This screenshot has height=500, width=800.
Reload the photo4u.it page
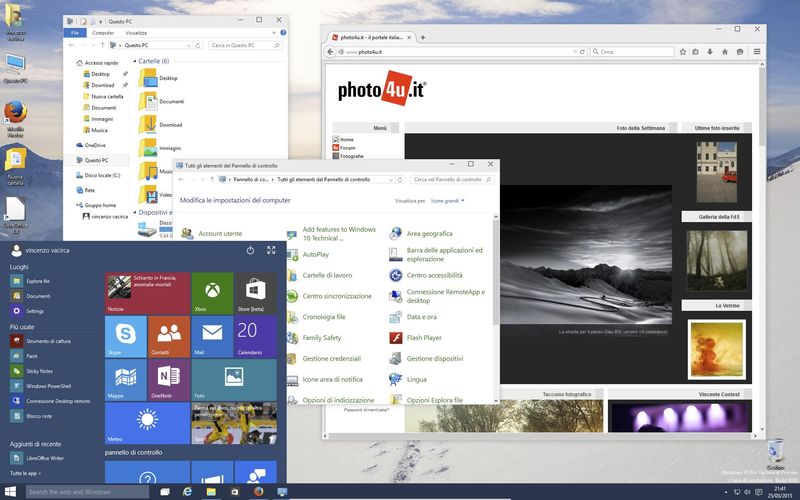pyautogui.click(x=582, y=52)
